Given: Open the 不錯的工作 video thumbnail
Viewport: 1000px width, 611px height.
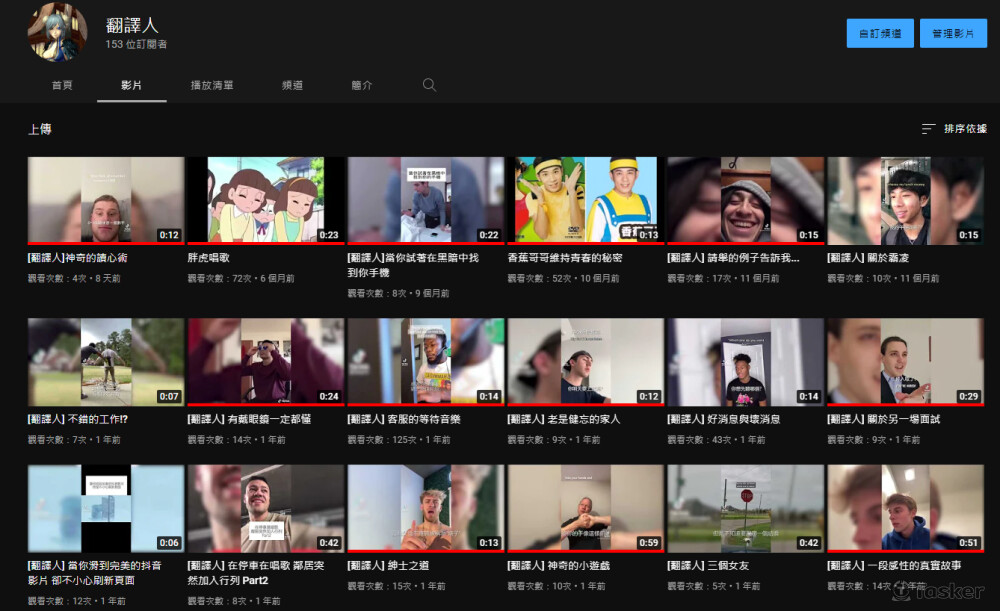Looking at the screenshot, I should pos(105,361).
